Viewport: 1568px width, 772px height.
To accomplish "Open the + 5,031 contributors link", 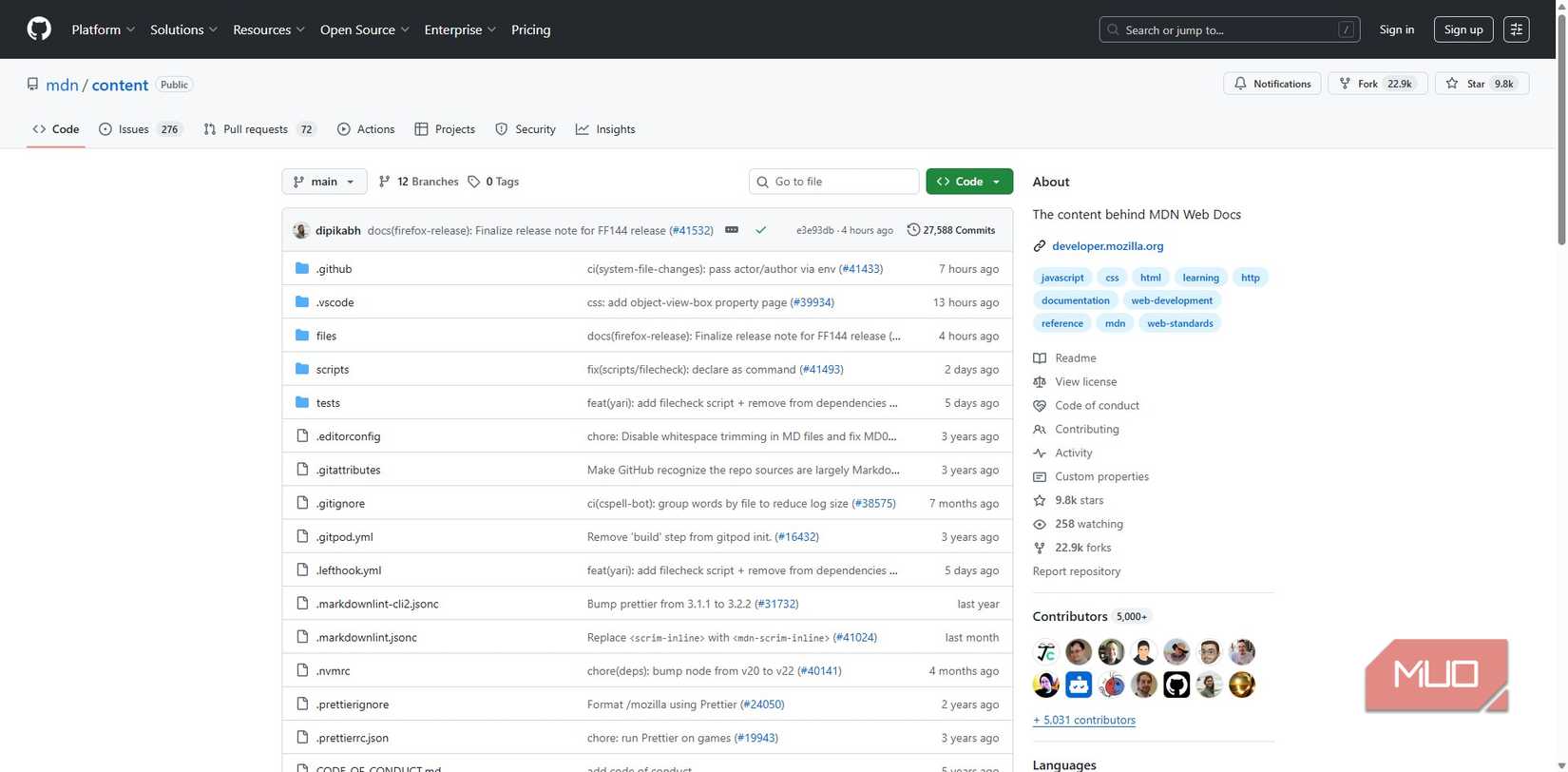I will click(1084, 720).
